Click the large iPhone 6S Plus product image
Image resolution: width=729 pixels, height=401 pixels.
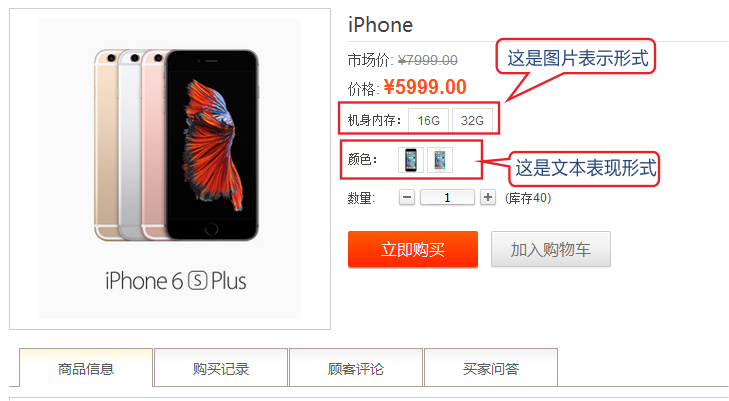click(x=170, y=169)
